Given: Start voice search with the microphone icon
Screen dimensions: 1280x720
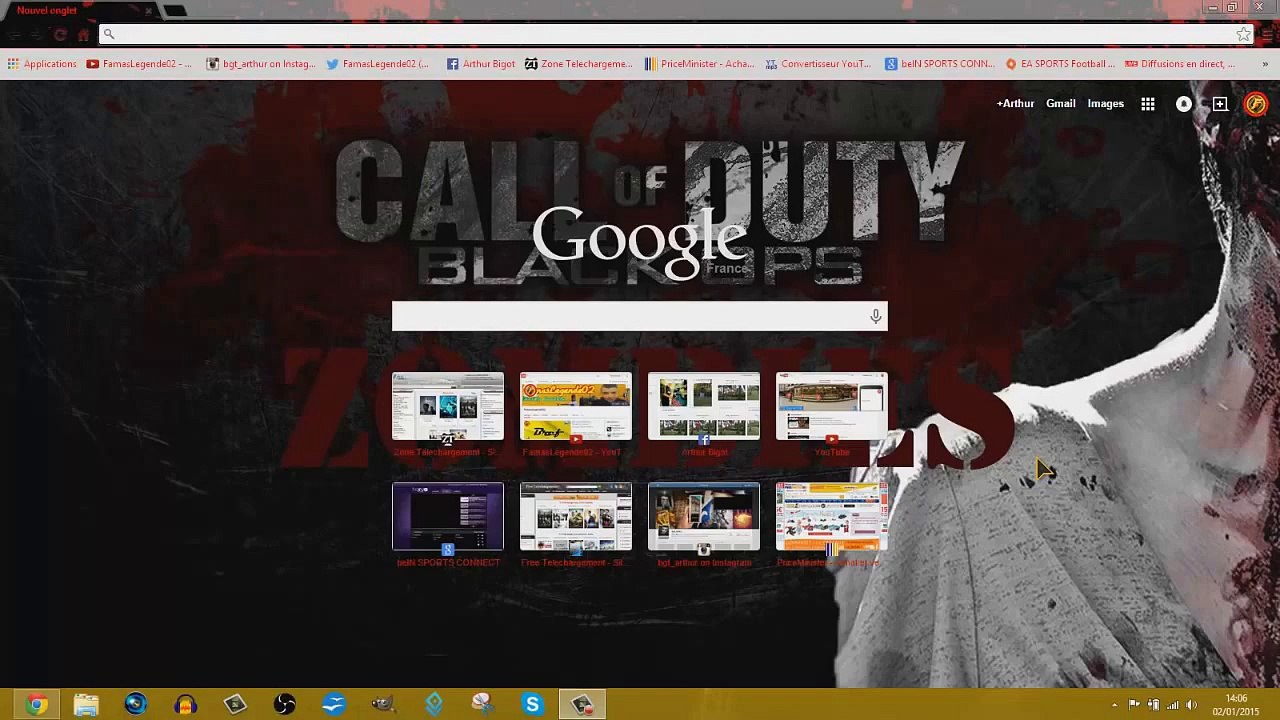Looking at the screenshot, I should click(x=875, y=316).
